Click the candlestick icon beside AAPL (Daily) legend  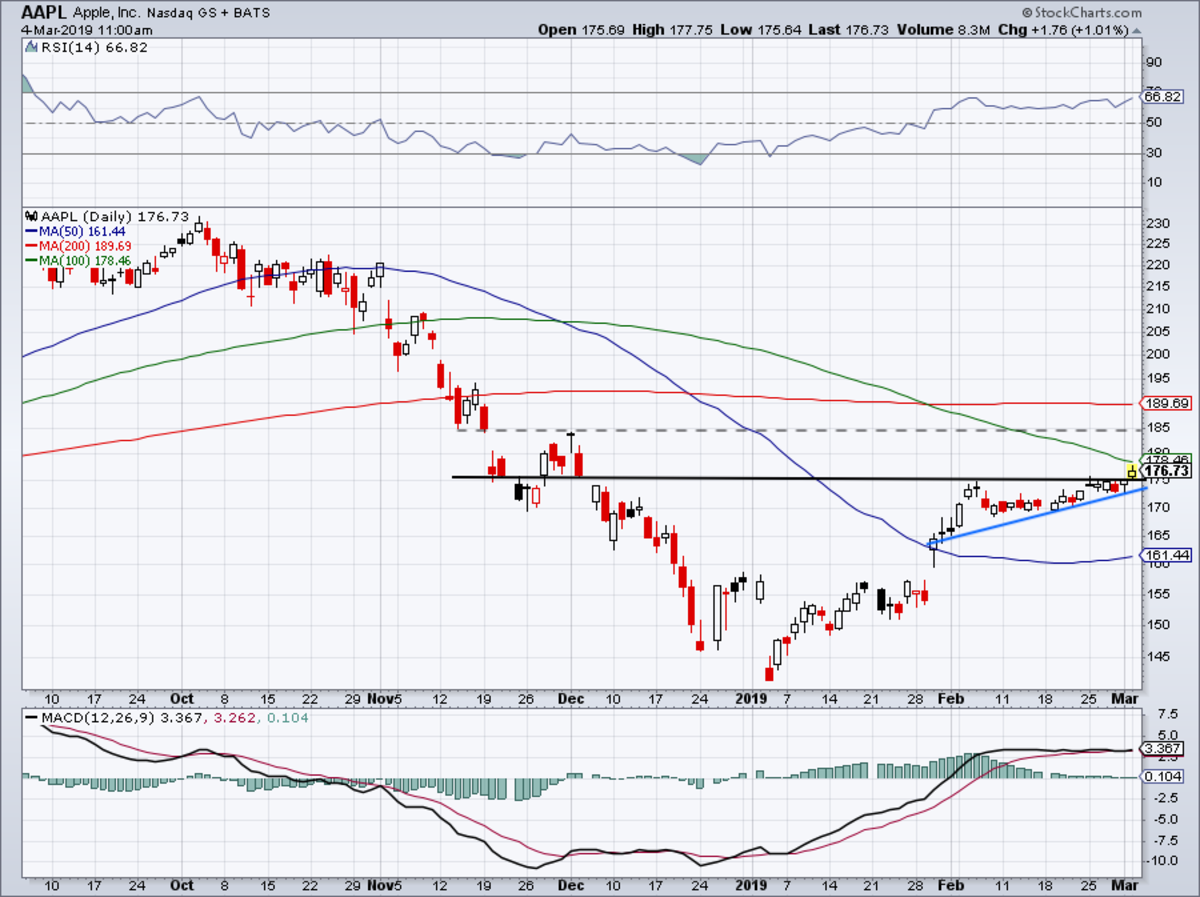[30, 215]
